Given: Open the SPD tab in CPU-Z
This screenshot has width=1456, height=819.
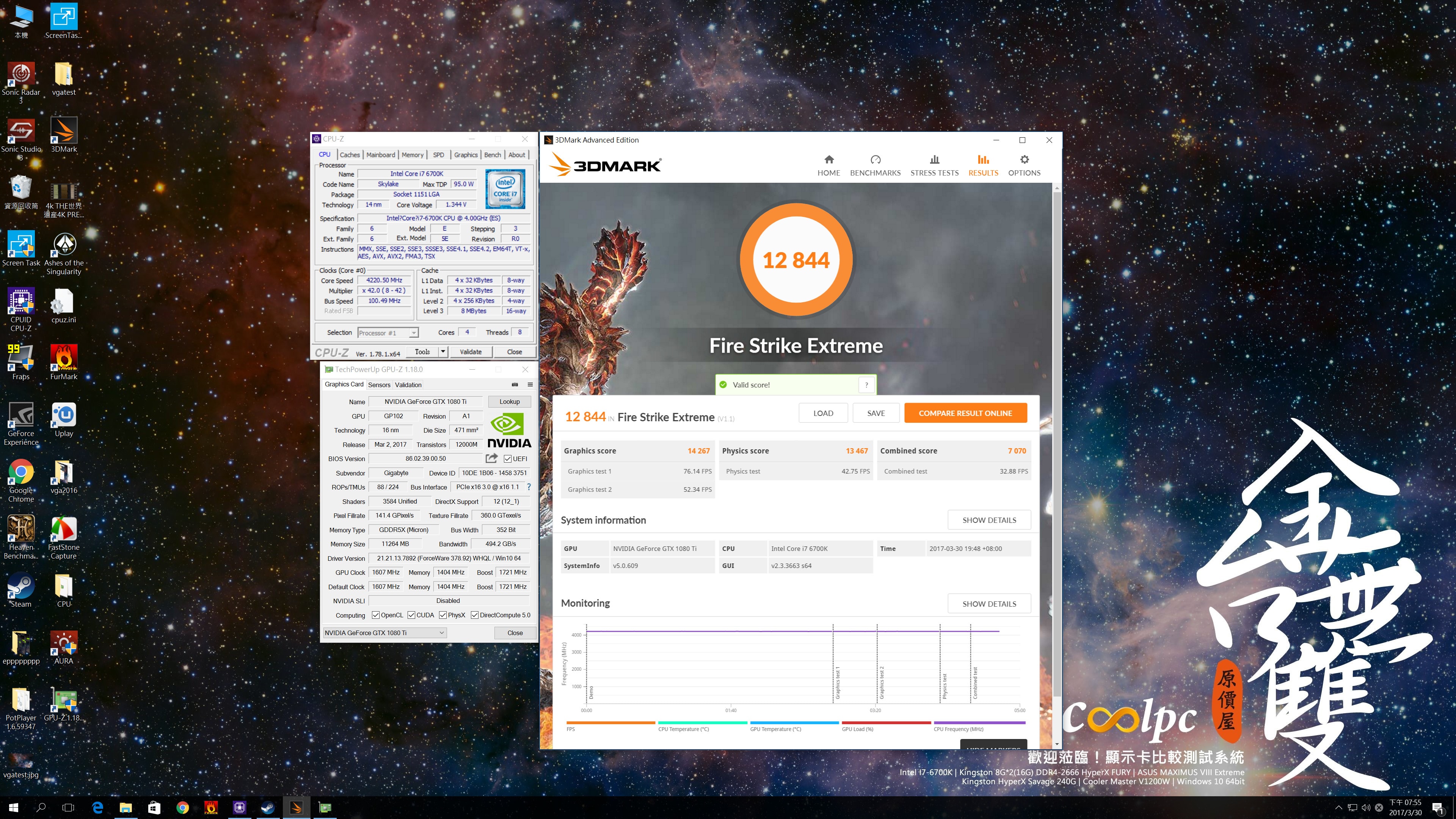Looking at the screenshot, I should [x=438, y=155].
